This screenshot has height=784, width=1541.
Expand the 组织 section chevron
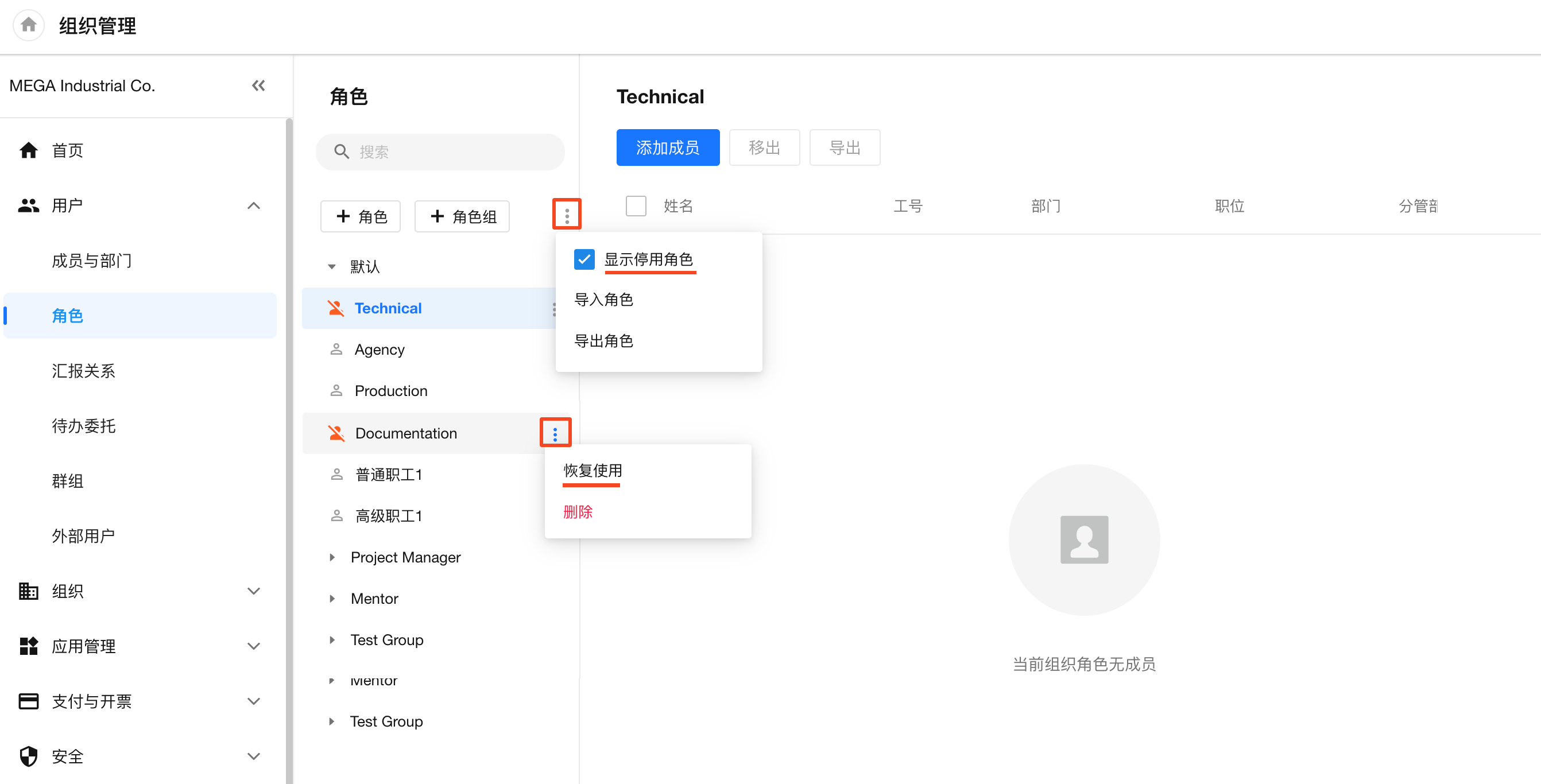pyautogui.click(x=254, y=591)
